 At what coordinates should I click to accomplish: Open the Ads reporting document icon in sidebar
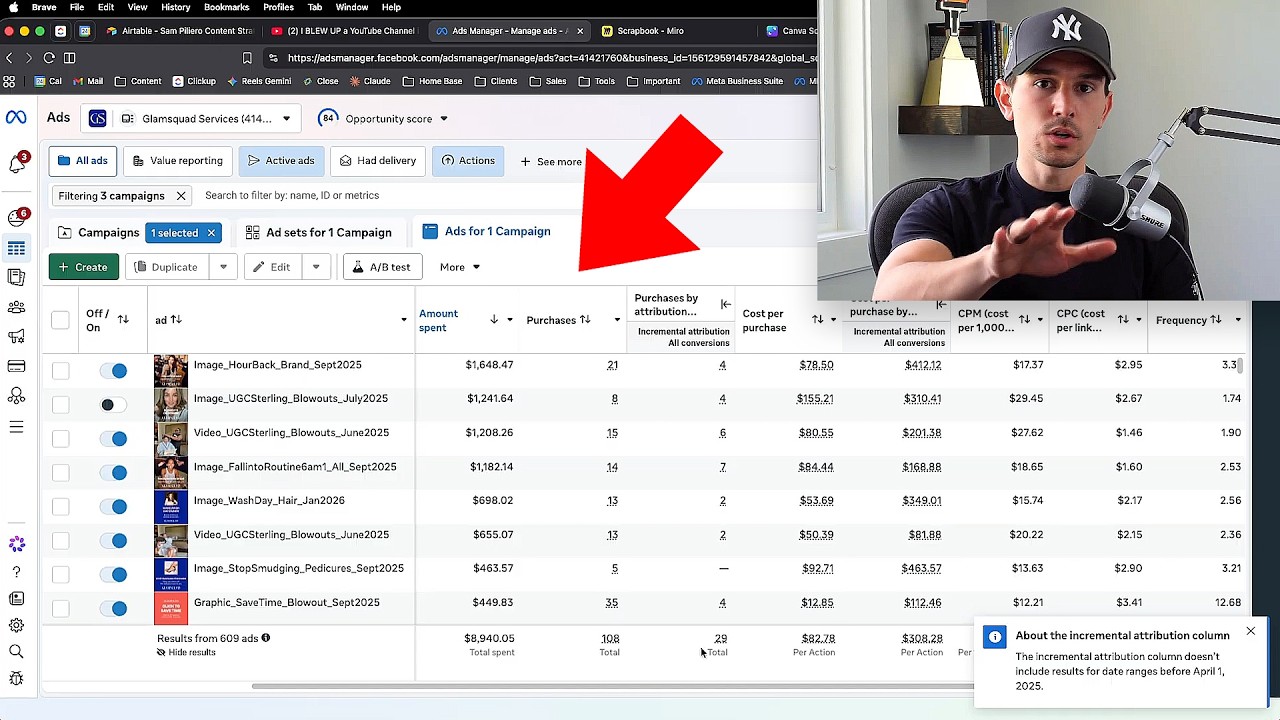(16, 277)
